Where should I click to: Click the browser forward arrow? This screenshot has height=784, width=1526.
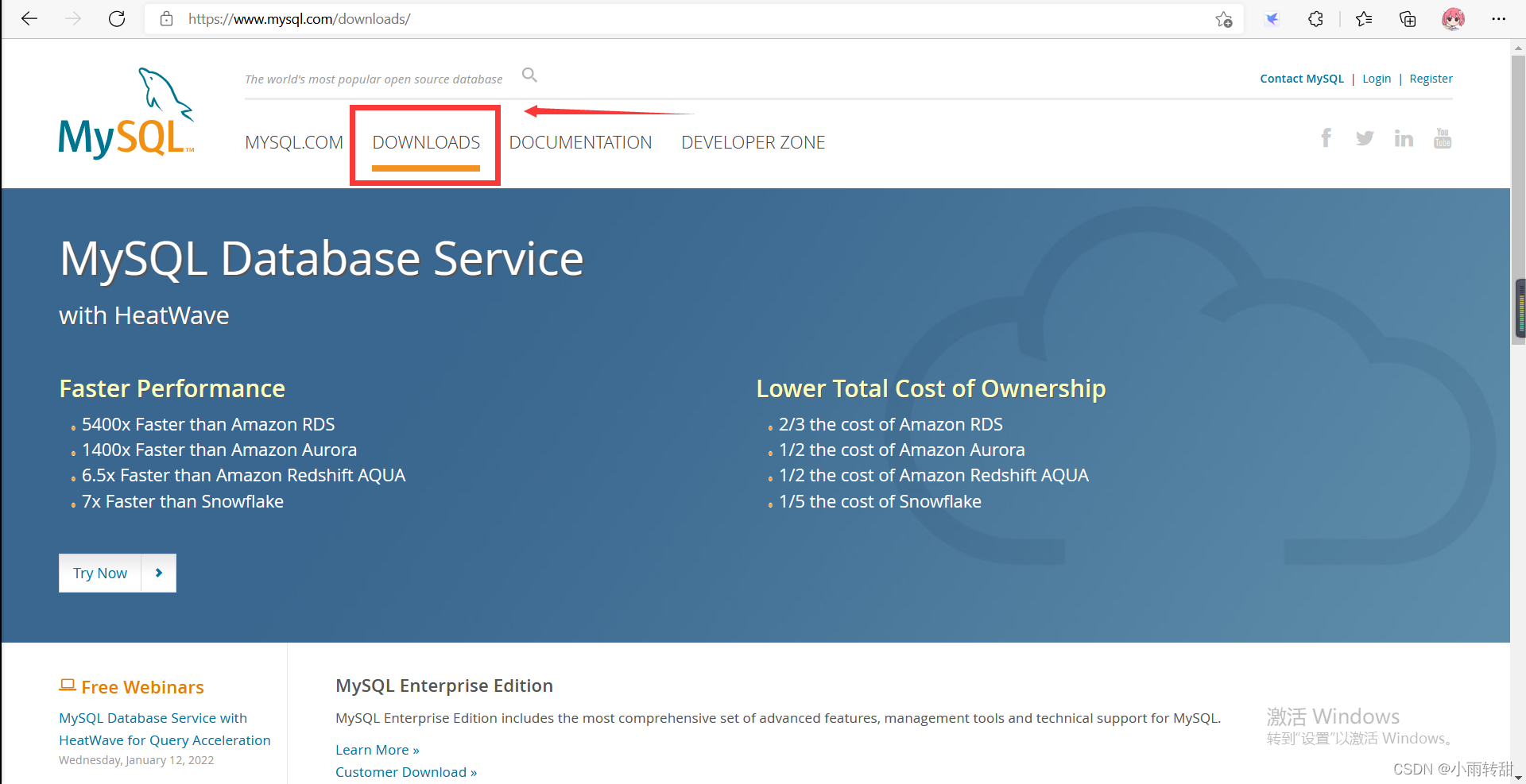point(73,19)
